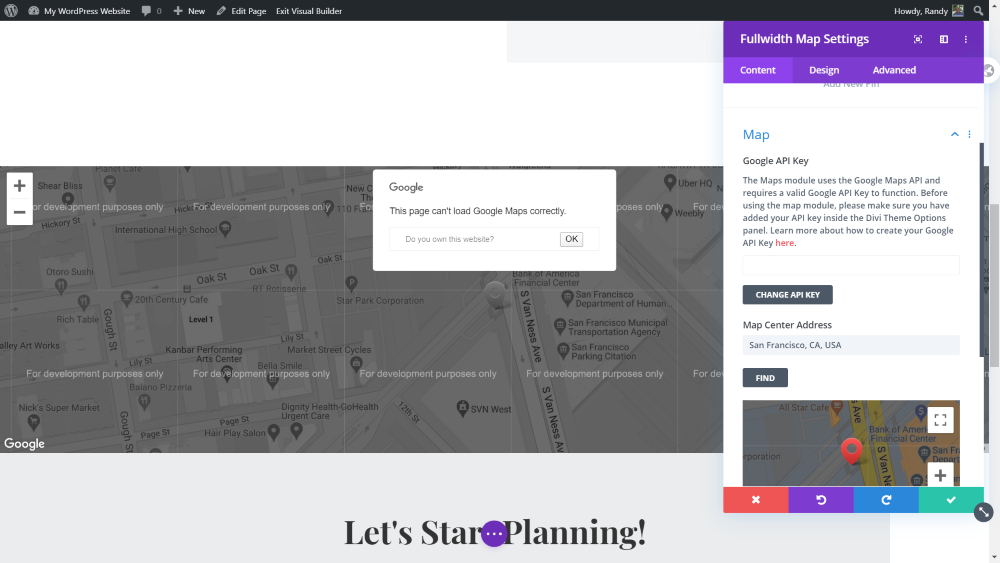Click the Change API Key button
This screenshot has height=563, width=1000.
click(x=788, y=295)
